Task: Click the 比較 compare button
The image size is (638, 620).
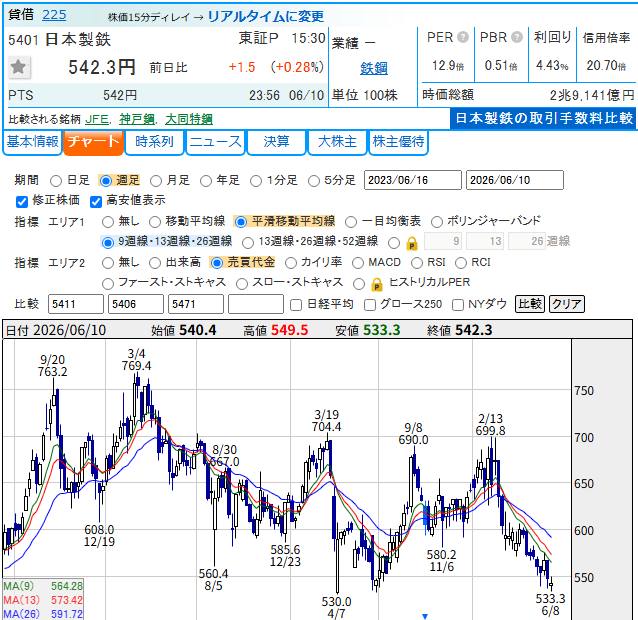Action: pos(530,304)
